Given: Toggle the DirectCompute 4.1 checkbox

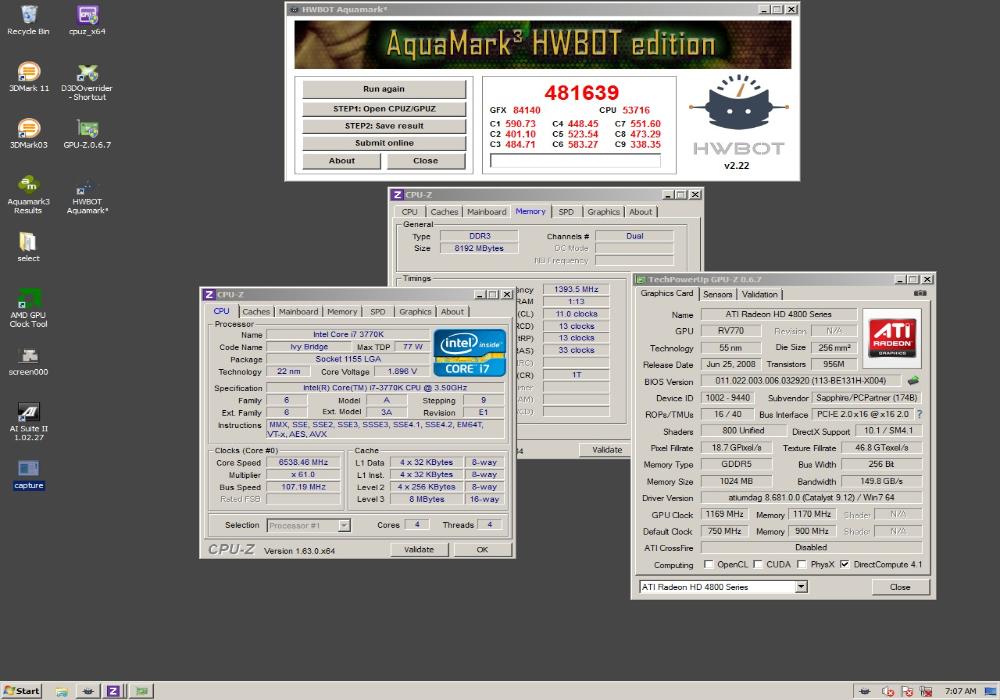Looking at the screenshot, I should click(x=845, y=564).
